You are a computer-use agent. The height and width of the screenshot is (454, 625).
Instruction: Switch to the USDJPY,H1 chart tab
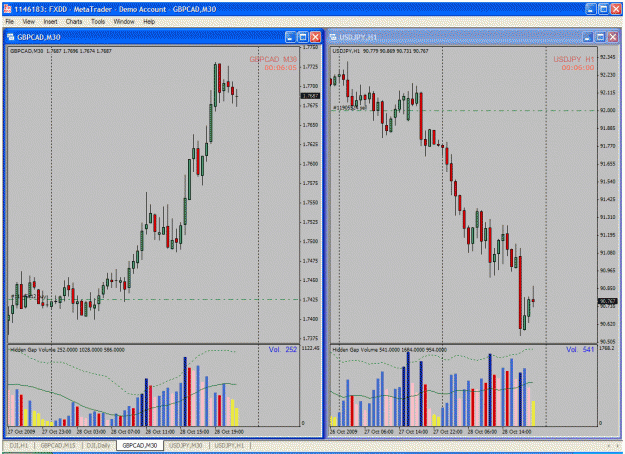point(230,445)
